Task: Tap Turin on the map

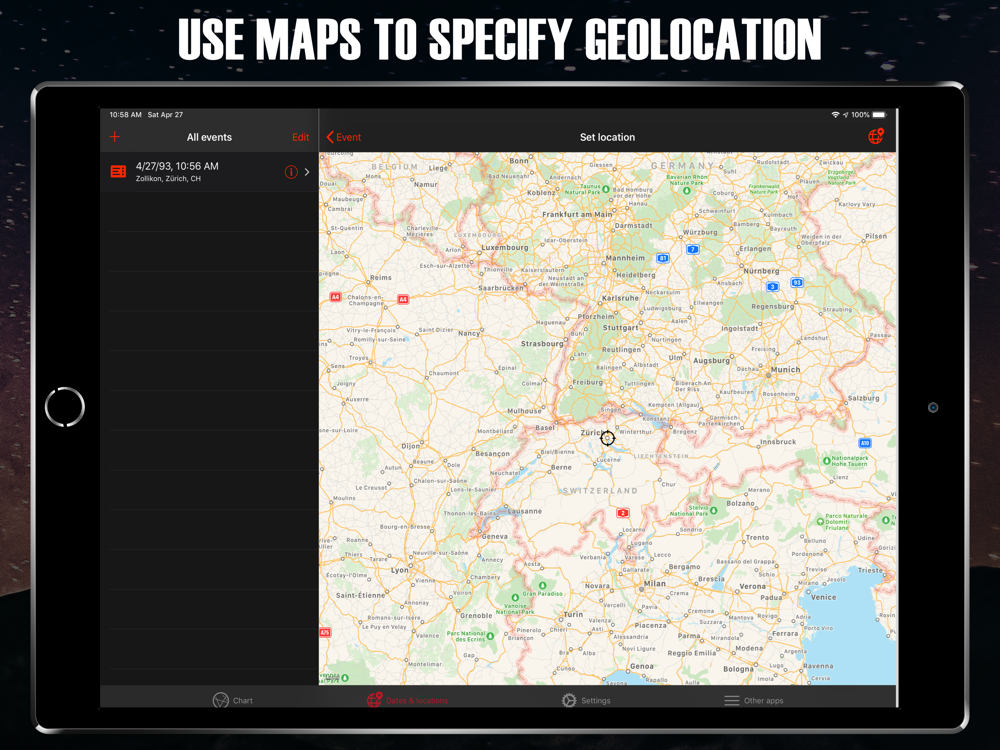Action: (573, 614)
